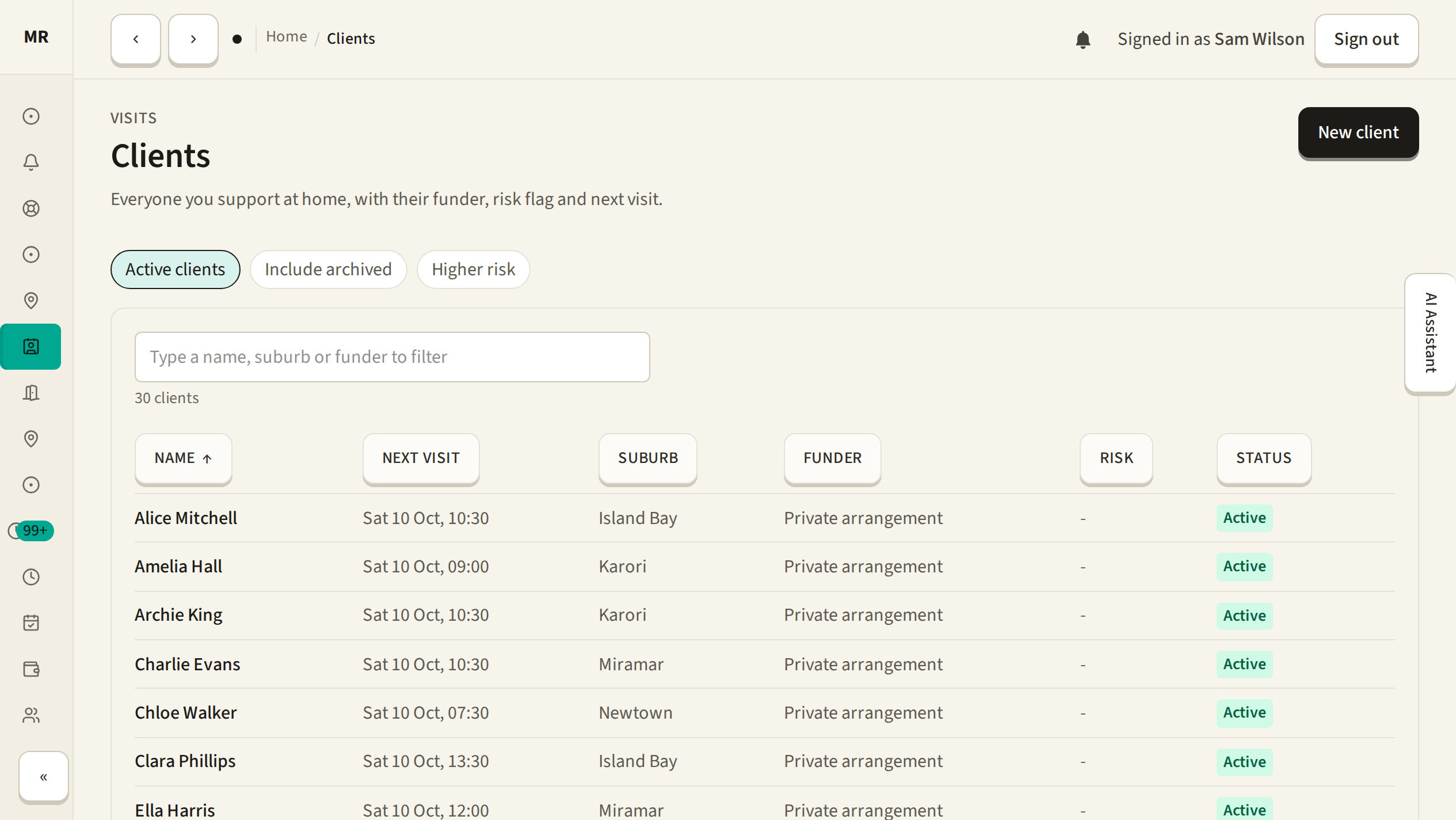Screen dimensions: 1456x820
Task: Open the people/team icon in the sidebar
Action: coord(31,715)
